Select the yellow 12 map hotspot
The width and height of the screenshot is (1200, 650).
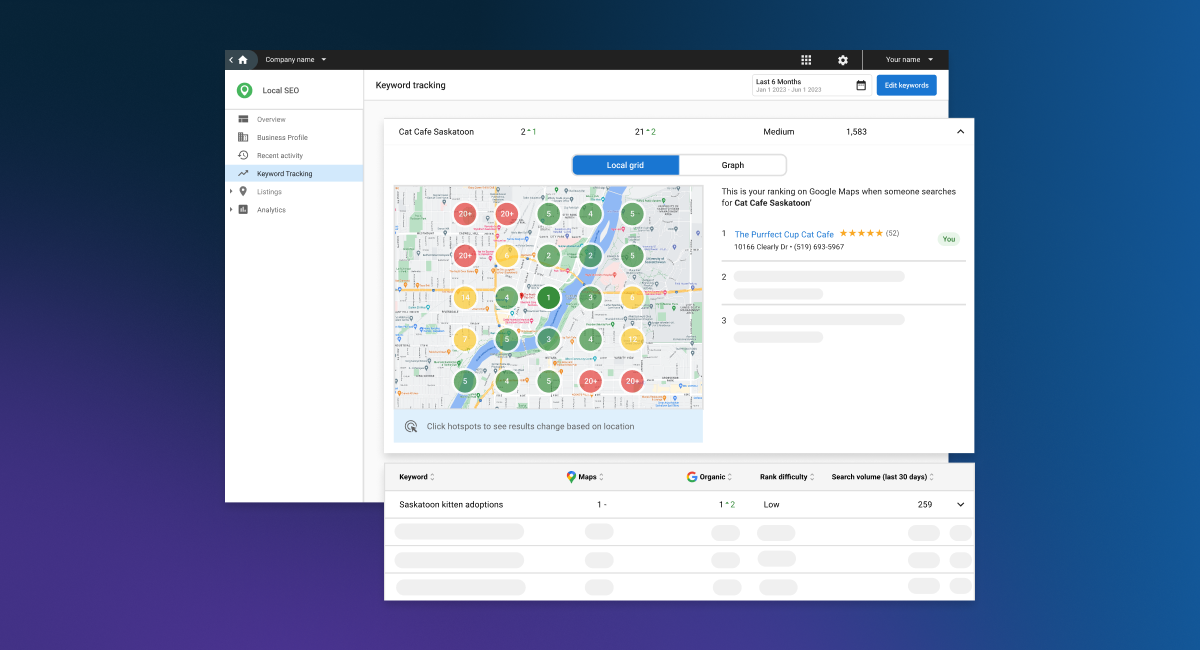pyautogui.click(x=632, y=339)
